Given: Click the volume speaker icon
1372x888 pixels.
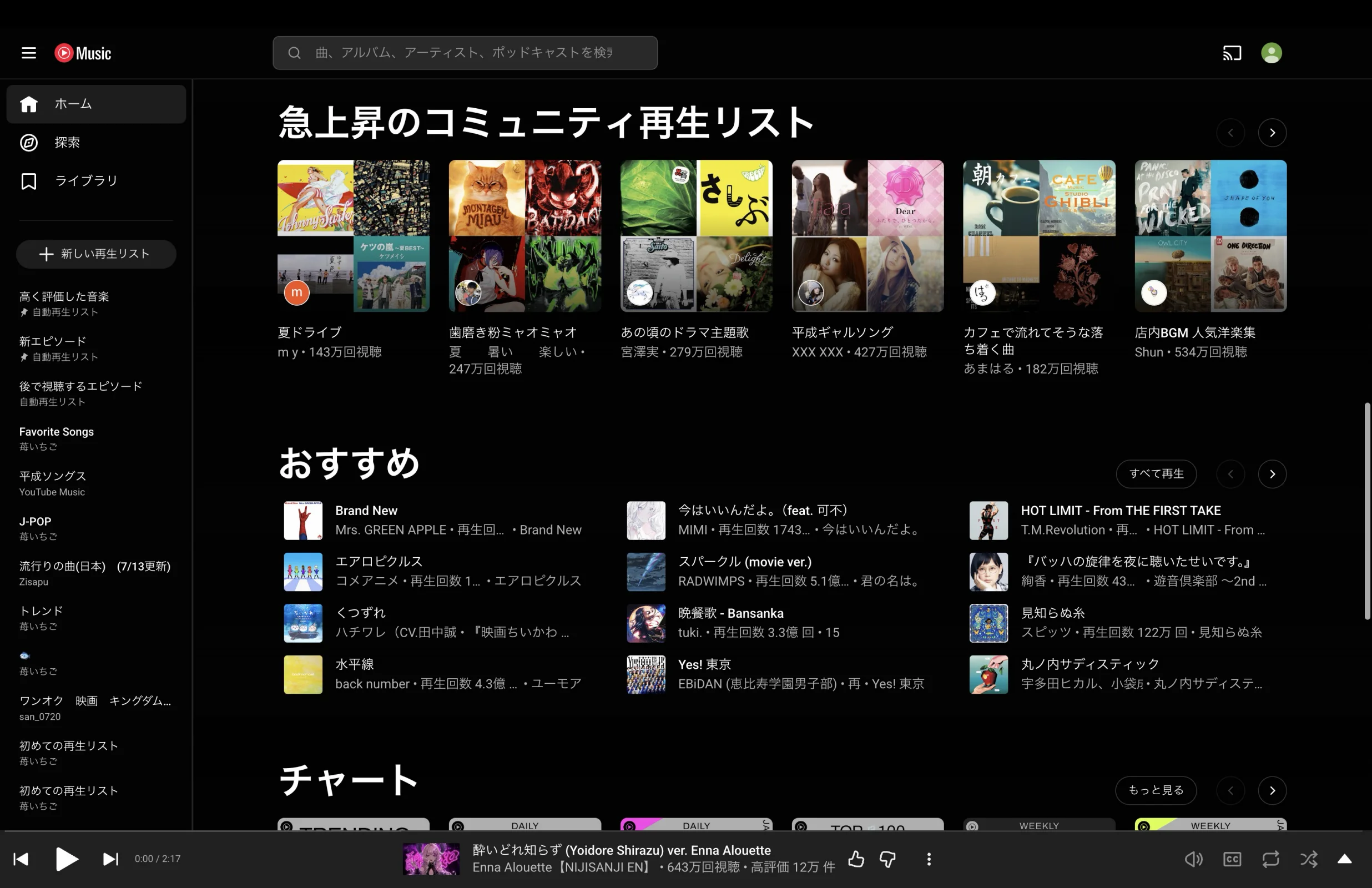Looking at the screenshot, I should pos(1193,859).
